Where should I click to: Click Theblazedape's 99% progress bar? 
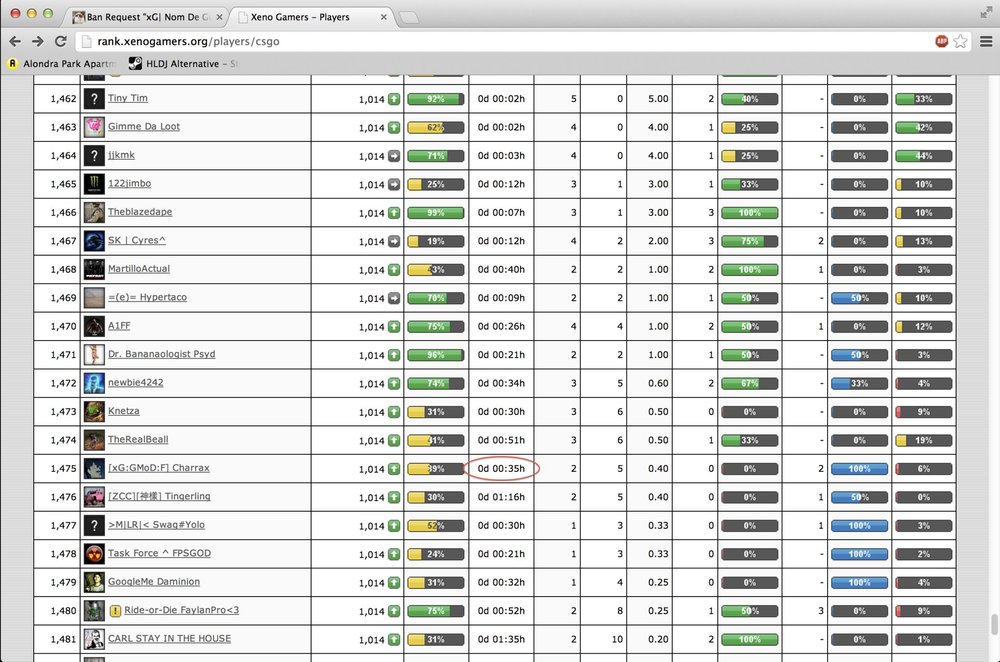(436, 213)
